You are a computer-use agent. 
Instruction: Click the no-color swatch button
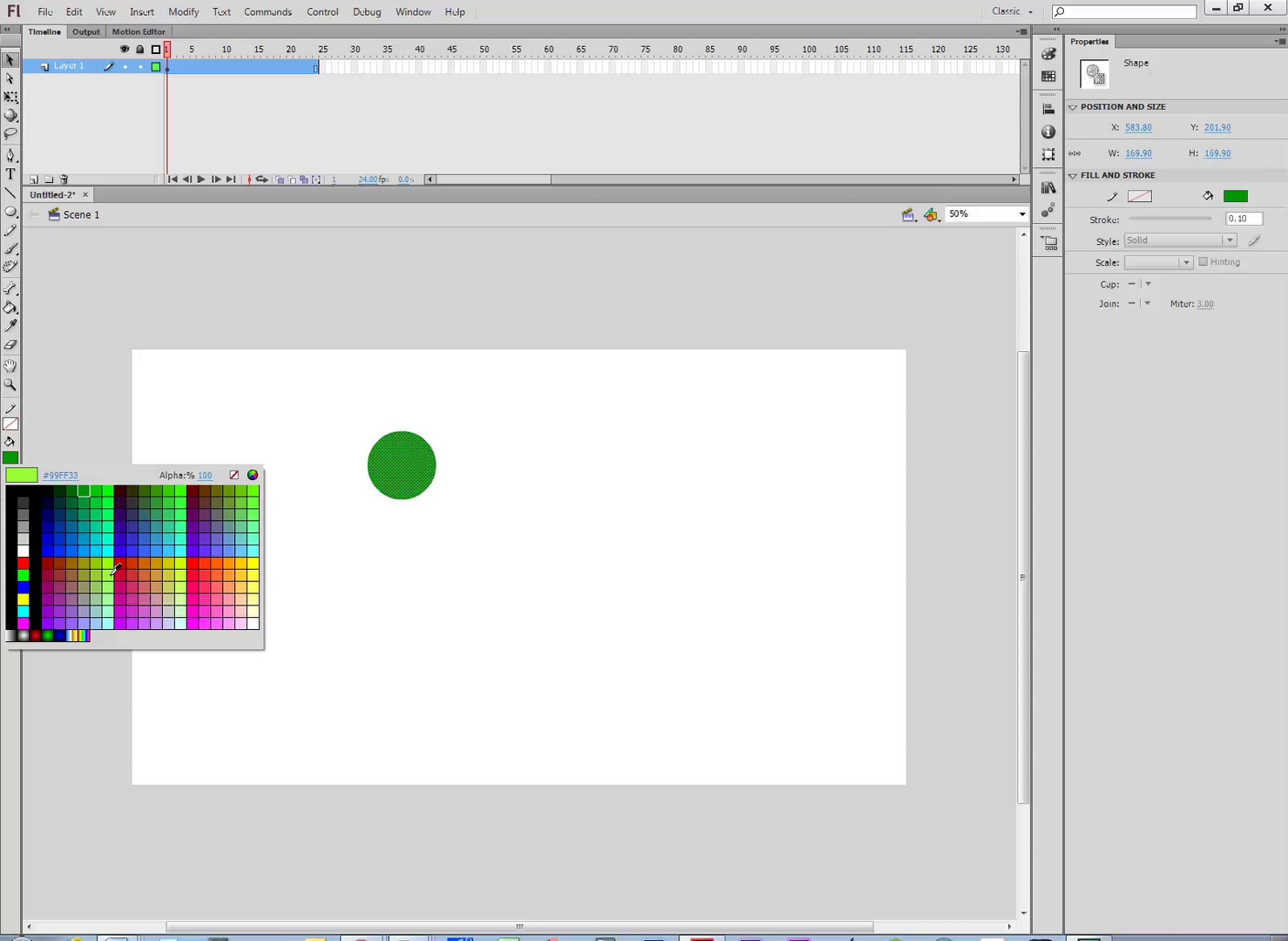[x=234, y=475]
